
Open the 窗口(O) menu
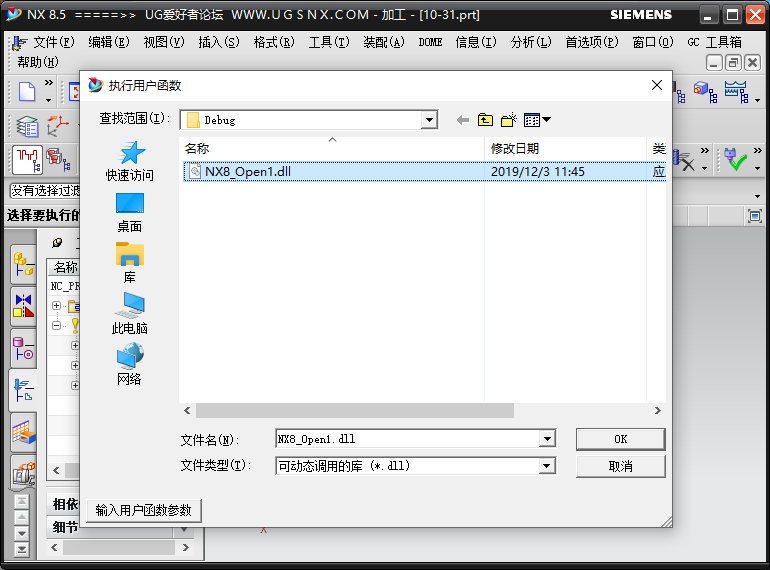653,42
